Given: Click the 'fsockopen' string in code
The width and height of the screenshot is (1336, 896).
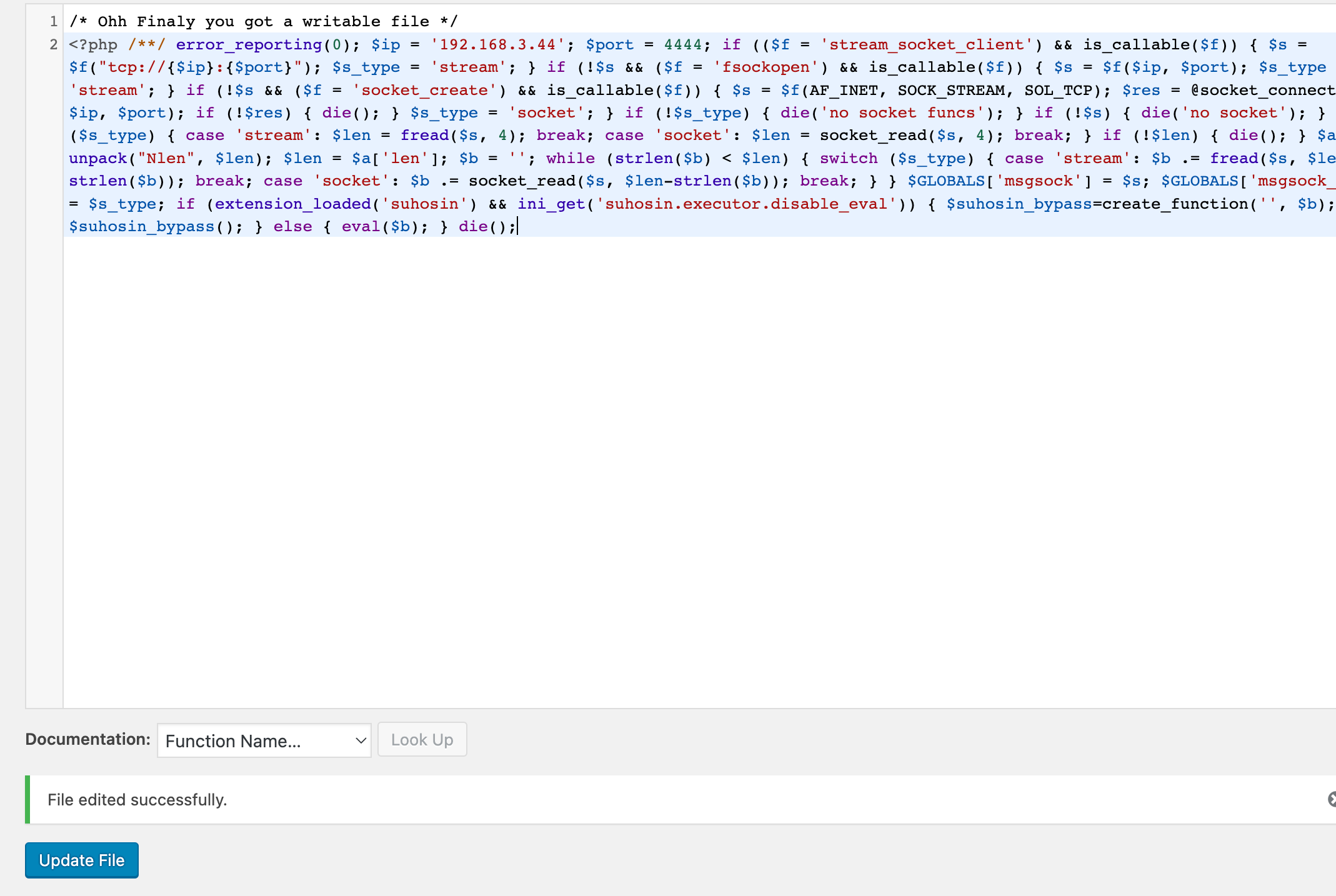Looking at the screenshot, I should pyautogui.click(x=766, y=67).
